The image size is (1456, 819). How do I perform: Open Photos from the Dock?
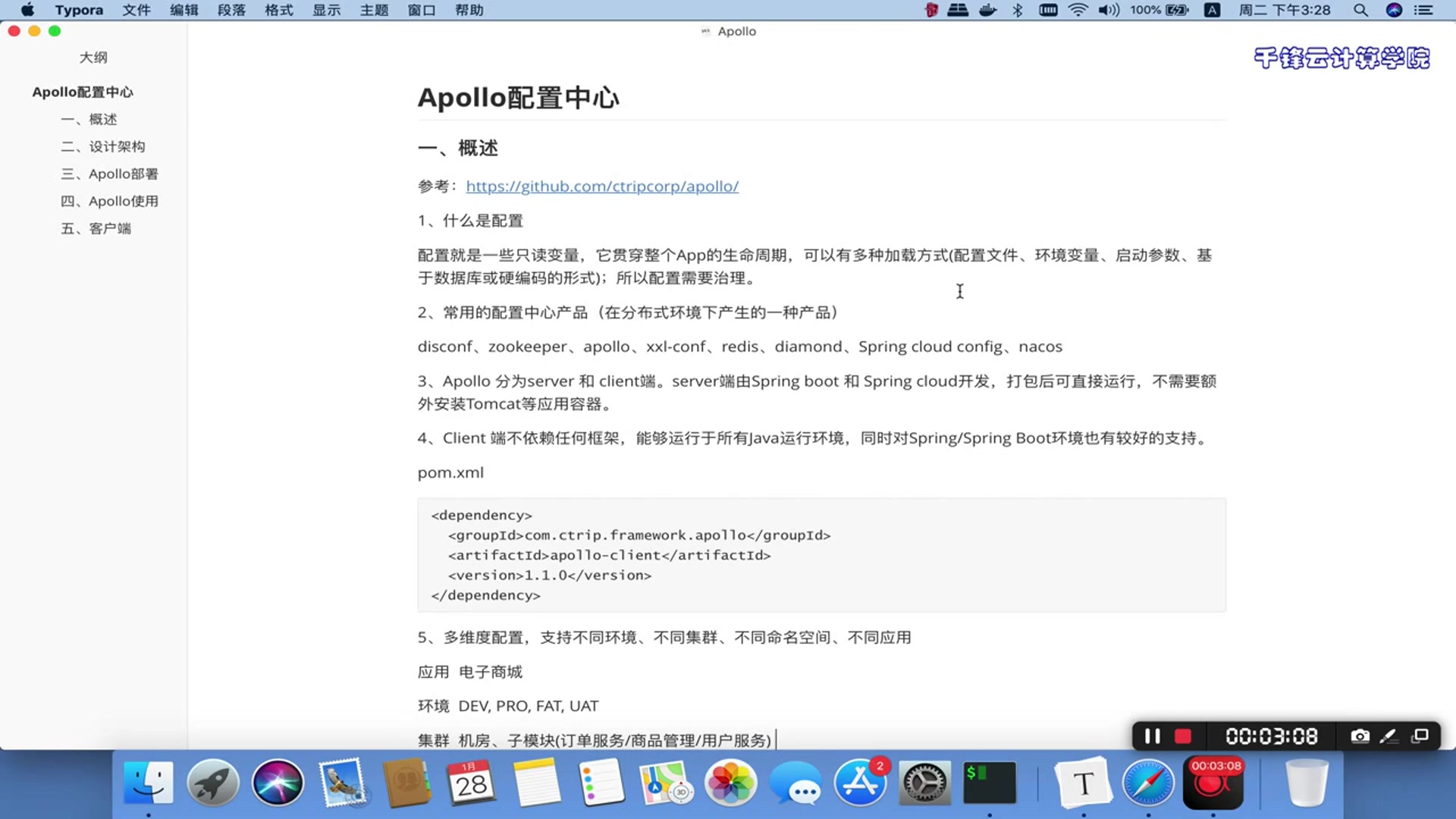(x=730, y=783)
